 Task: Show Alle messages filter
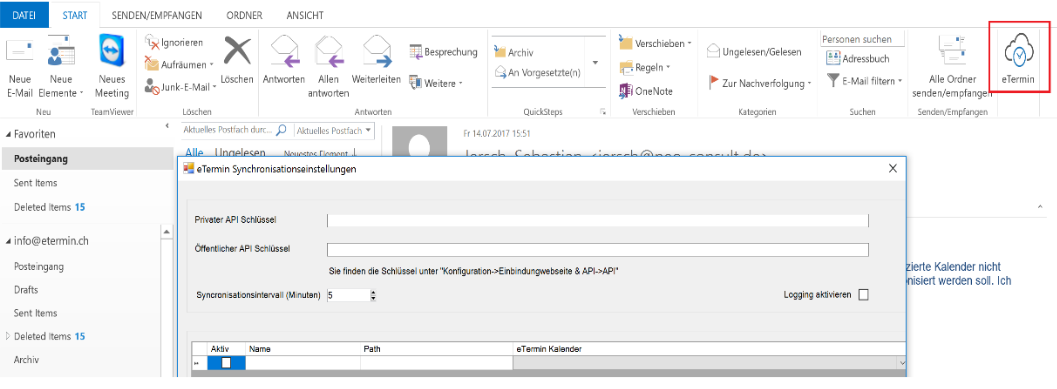click(x=194, y=152)
